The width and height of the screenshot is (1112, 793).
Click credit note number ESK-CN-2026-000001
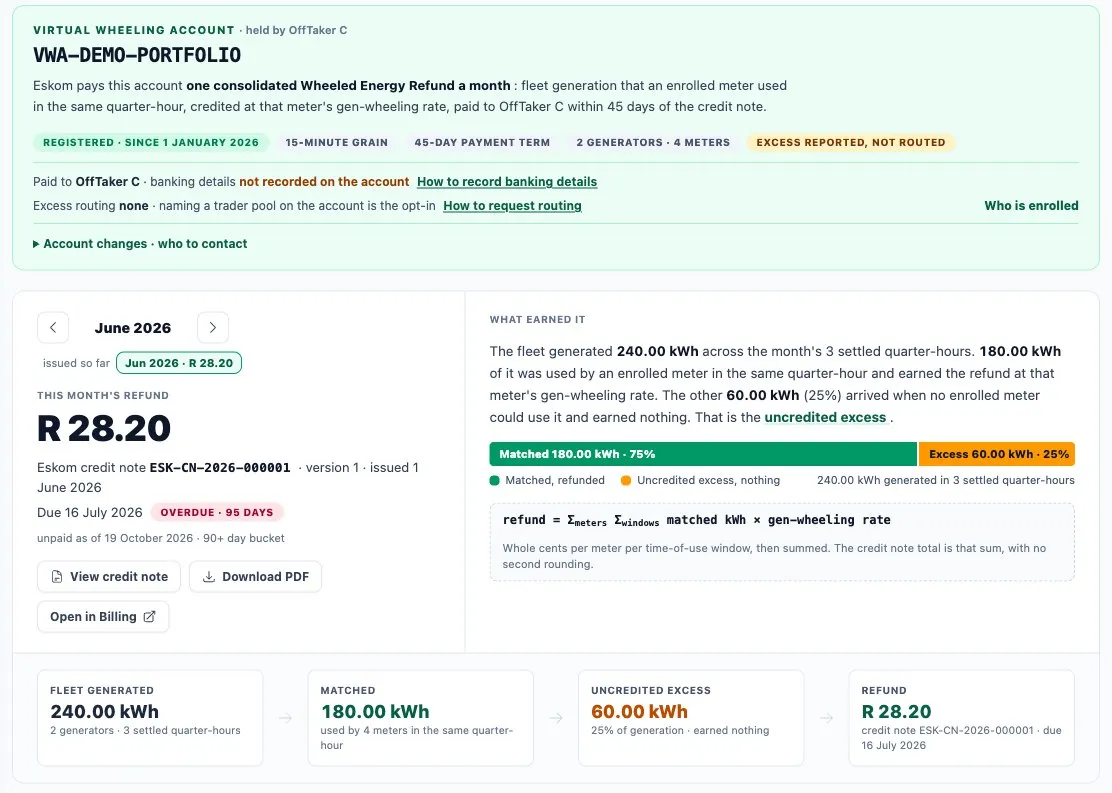pyautogui.click(x=220, y=467)
